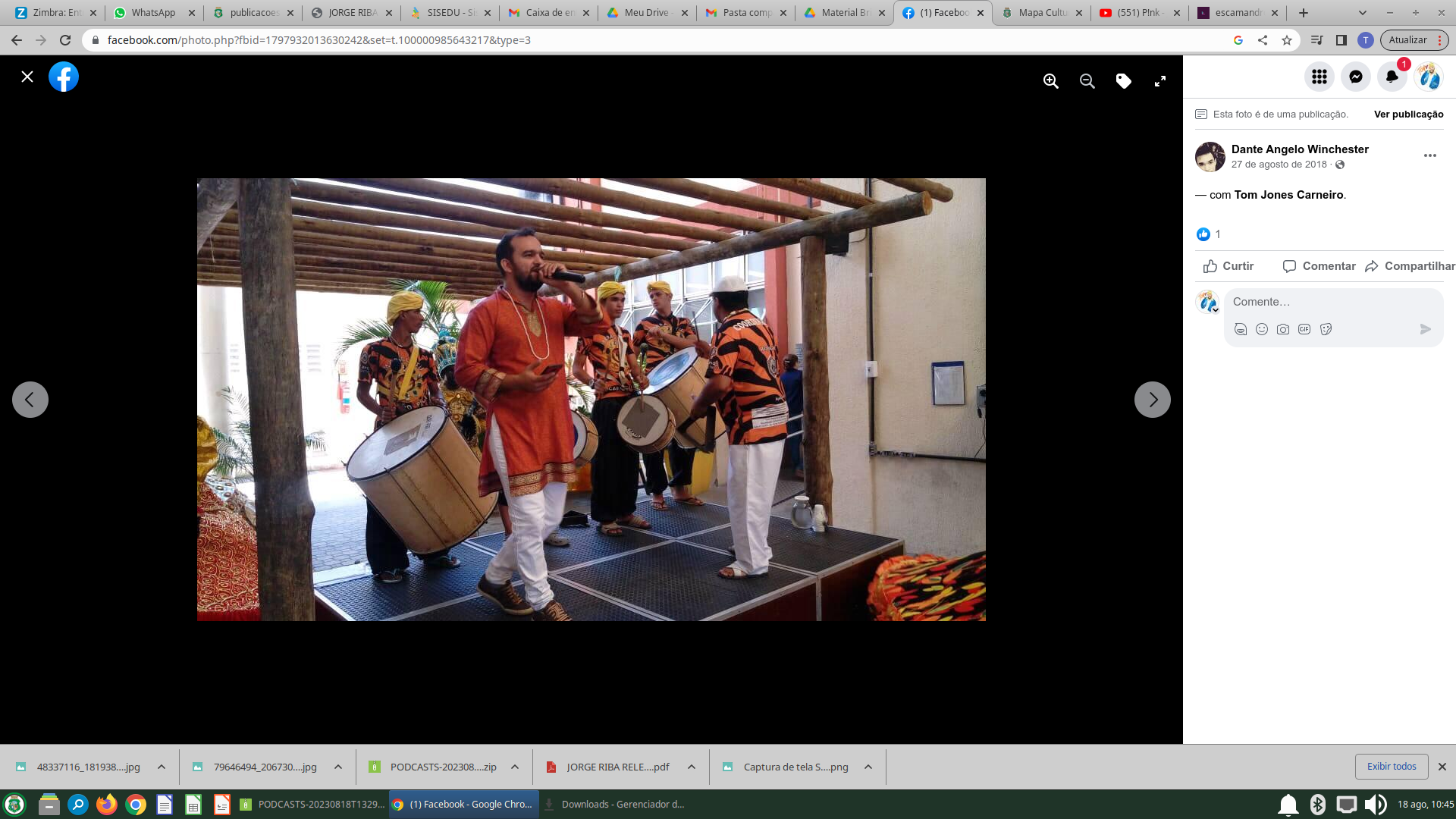Open the Facebook apps grid menu
Image resolution: width=1456 pixels, height=819 pixels.
pyautogui.click(x=1319, y=77)
